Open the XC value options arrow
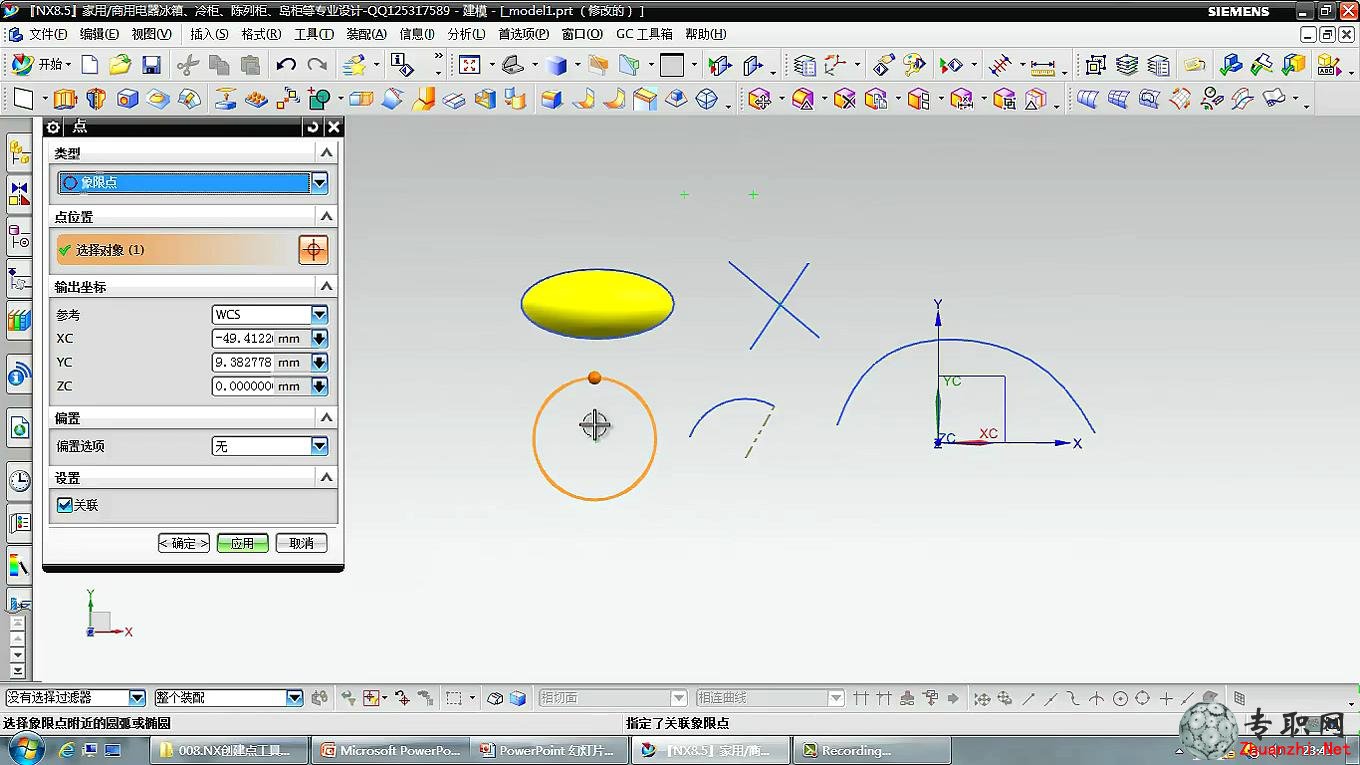The width and height of the screenshot is (1360, 765). click(319, 339)
